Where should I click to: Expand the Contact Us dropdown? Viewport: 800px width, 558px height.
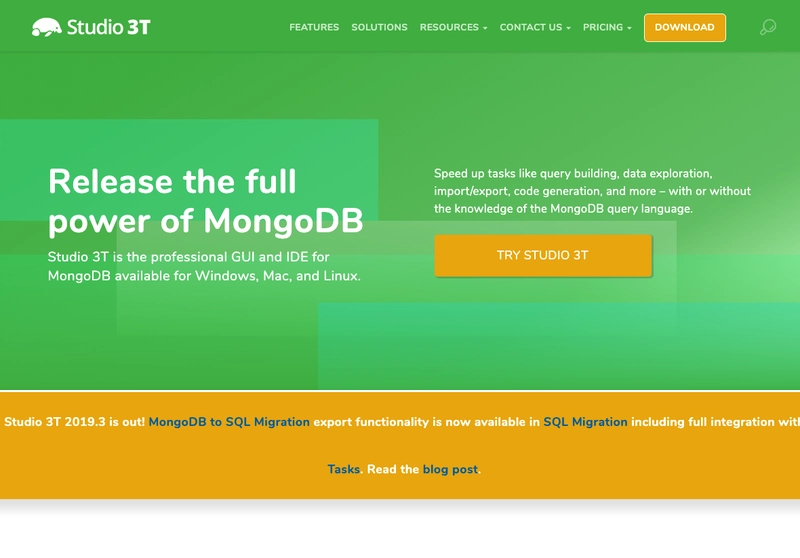(535, 28)
